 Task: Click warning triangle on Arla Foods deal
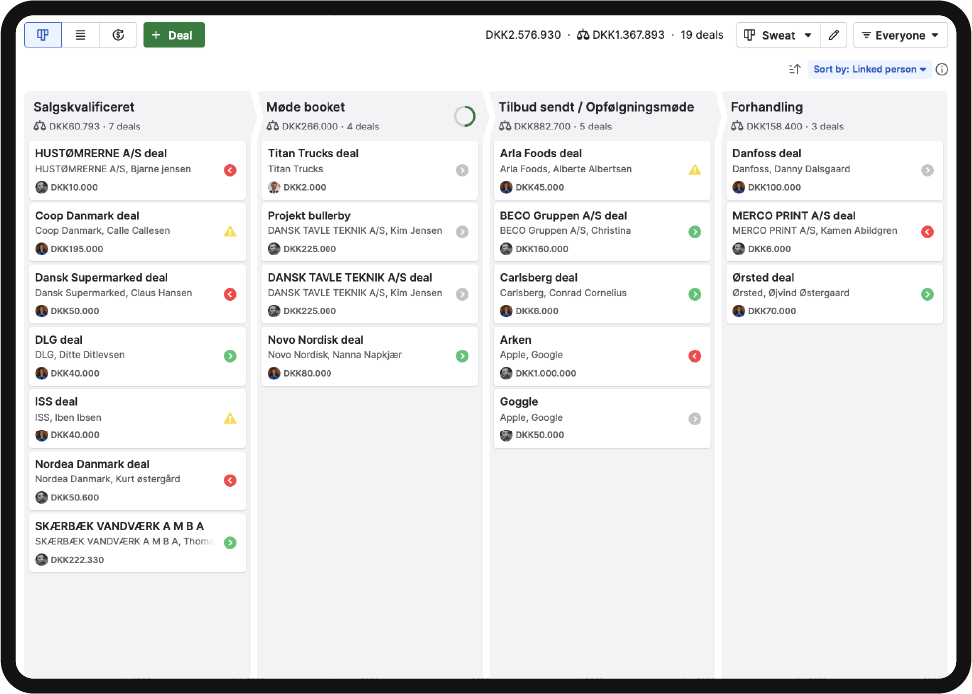pyautogui.click(x=694, y=170)
